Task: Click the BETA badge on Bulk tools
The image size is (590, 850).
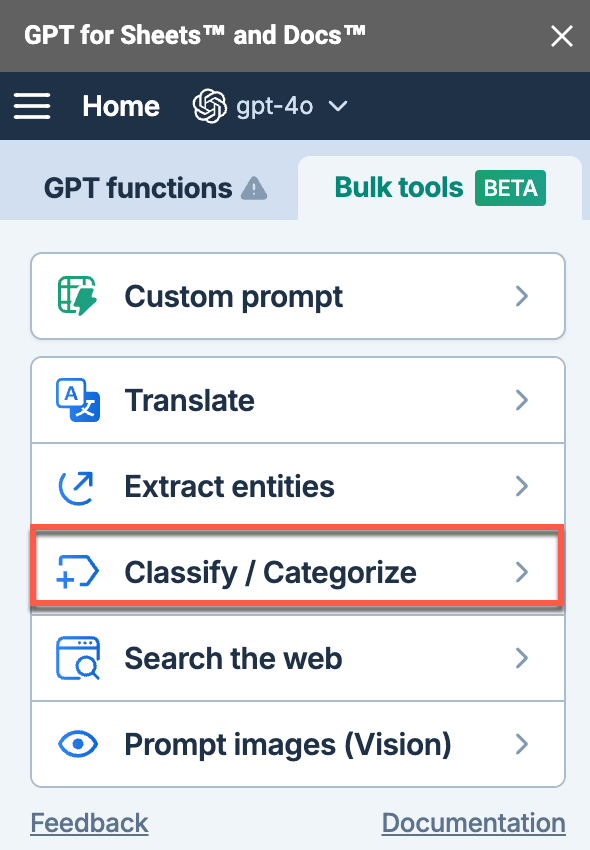Action: [x=510, y=188]
